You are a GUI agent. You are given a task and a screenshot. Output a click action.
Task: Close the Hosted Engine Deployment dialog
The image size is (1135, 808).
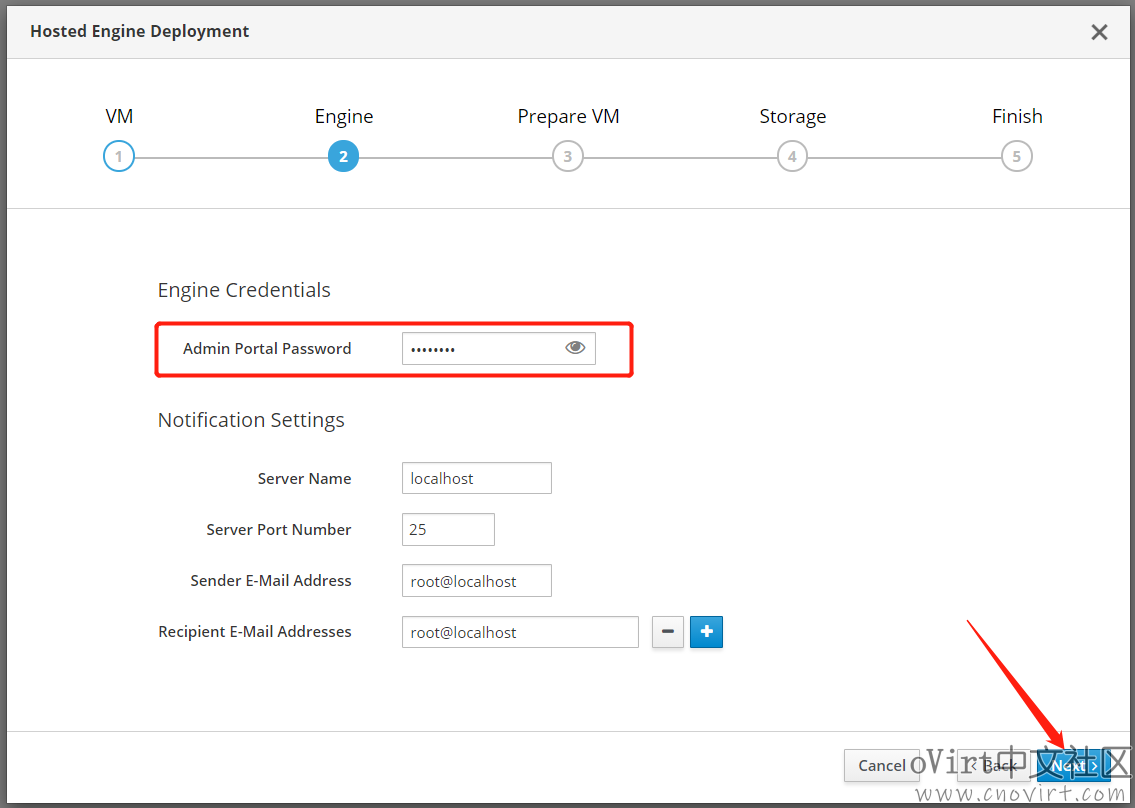(x=1099, y=32)
